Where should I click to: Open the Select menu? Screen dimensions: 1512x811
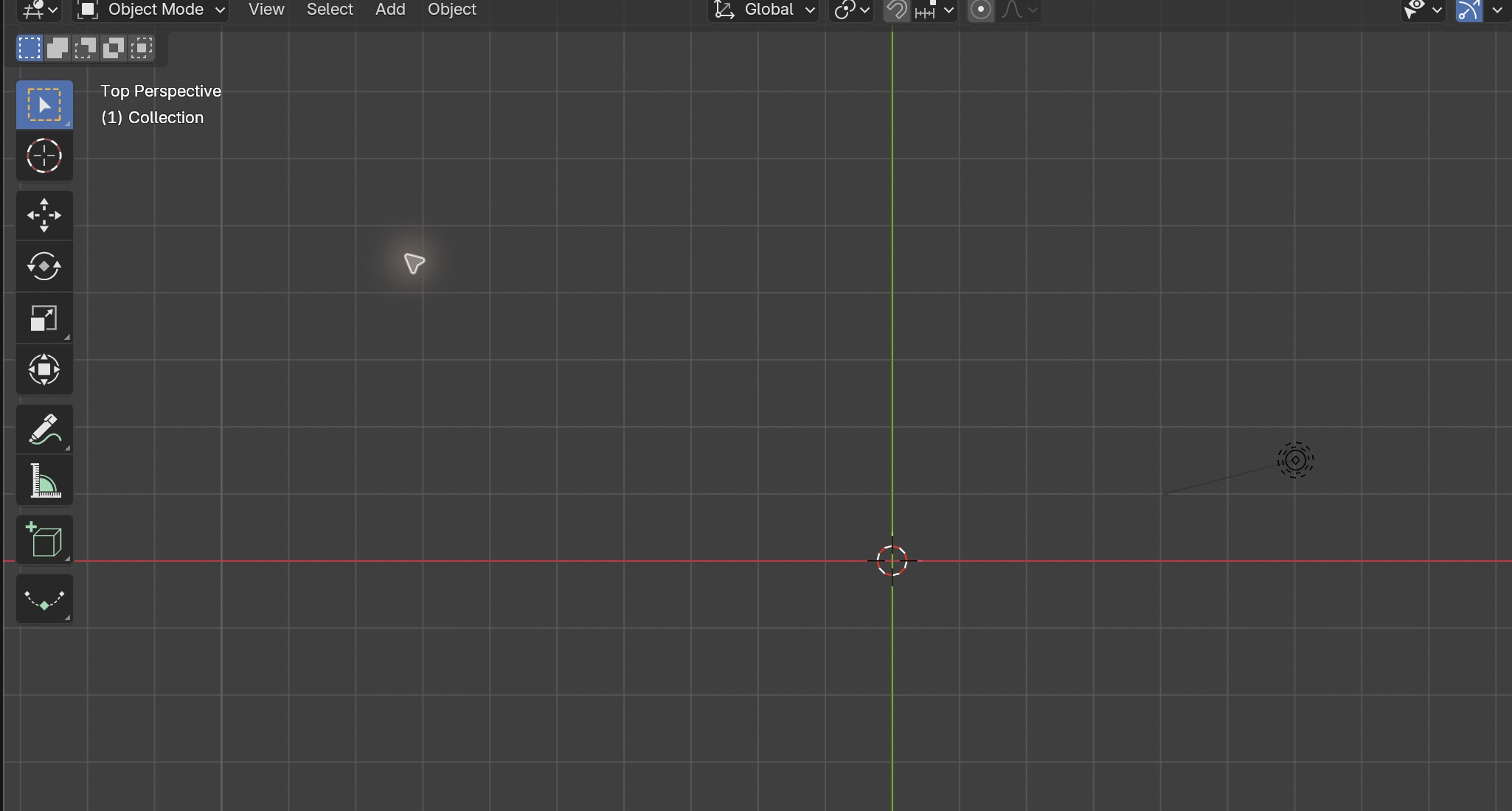coord(330,10)
